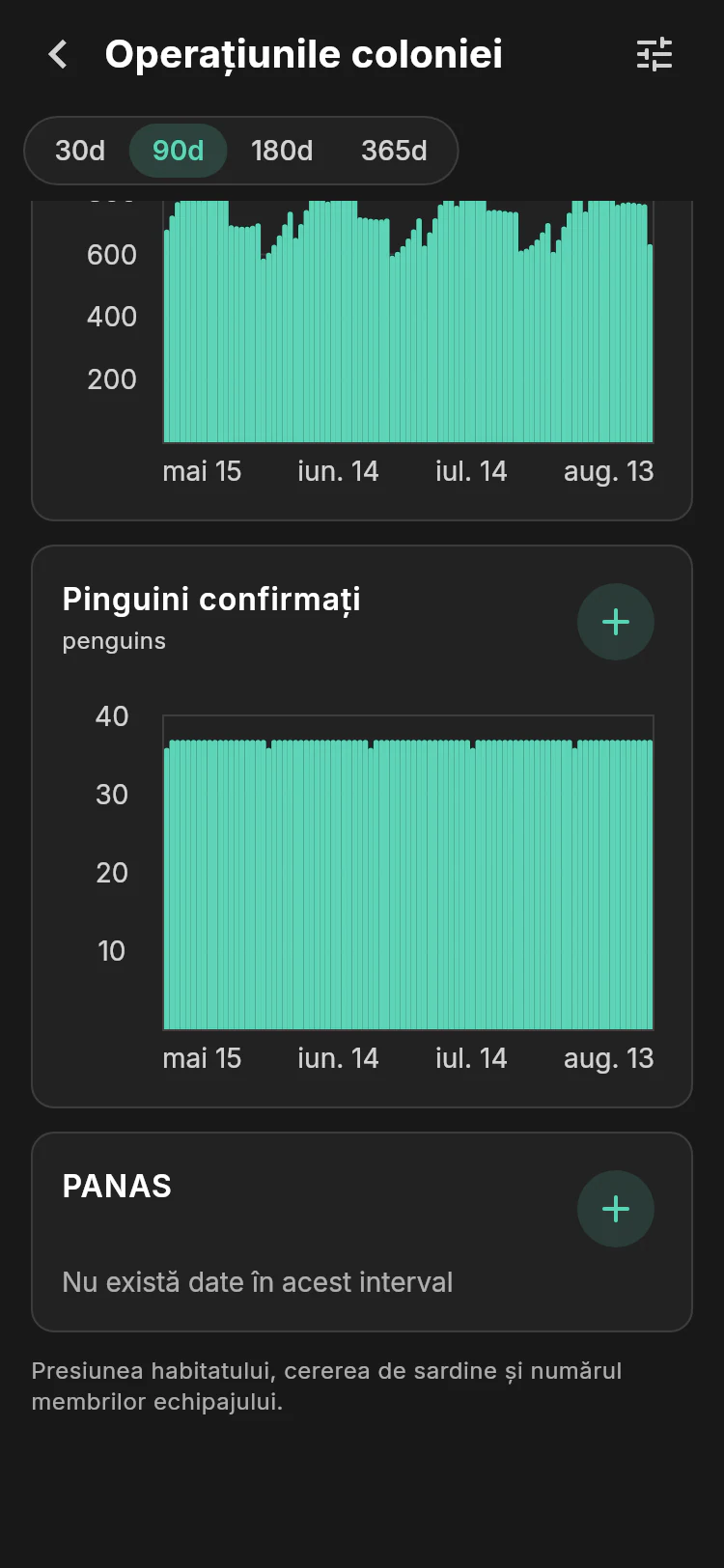Tap the footer description about Presiunea habitatului

[x=326, y=1386]
